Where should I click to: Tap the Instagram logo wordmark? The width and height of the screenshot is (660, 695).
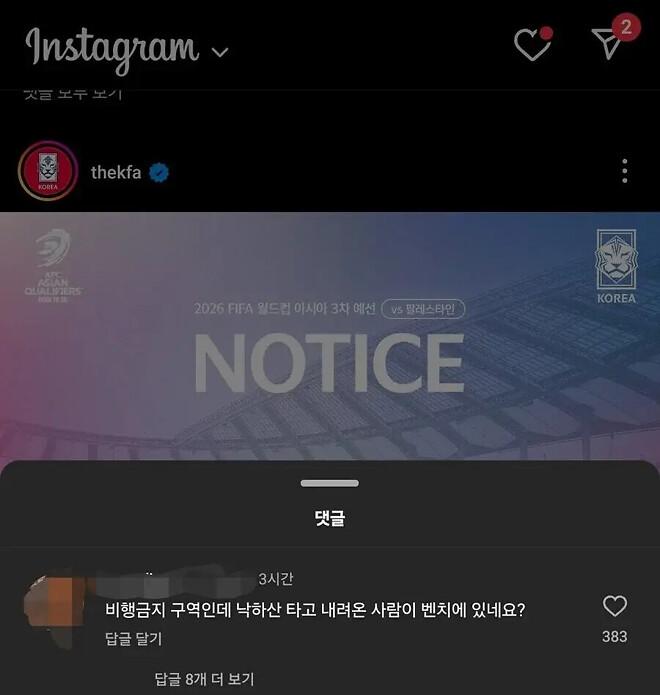click(x=112, y=50)
